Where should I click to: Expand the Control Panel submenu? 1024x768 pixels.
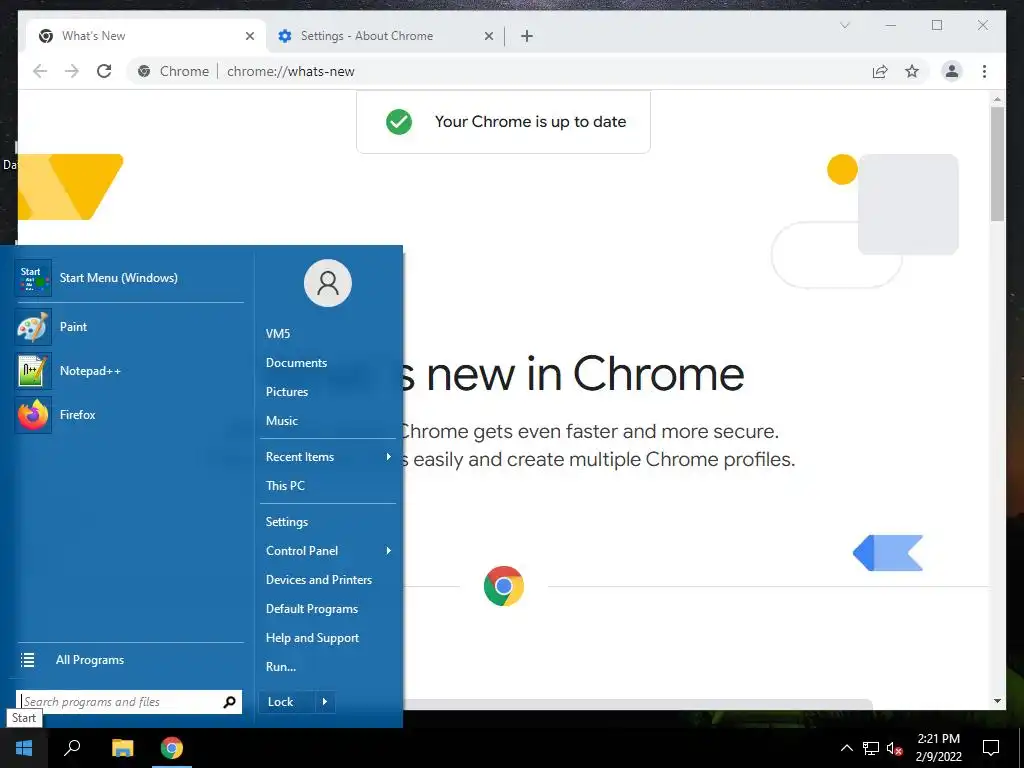(x=328, y=551)
